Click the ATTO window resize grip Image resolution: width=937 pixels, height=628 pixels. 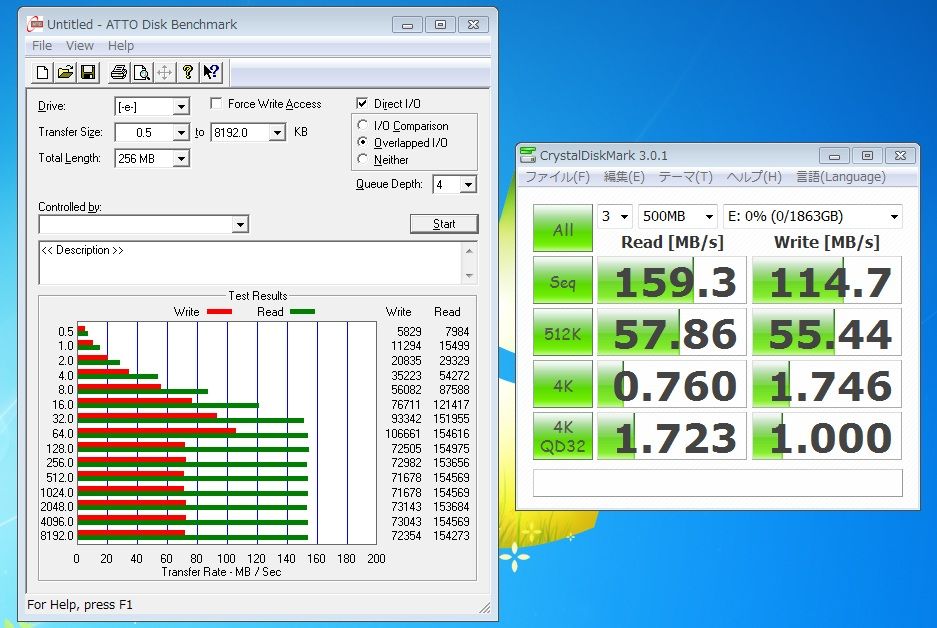click(485, 607)
